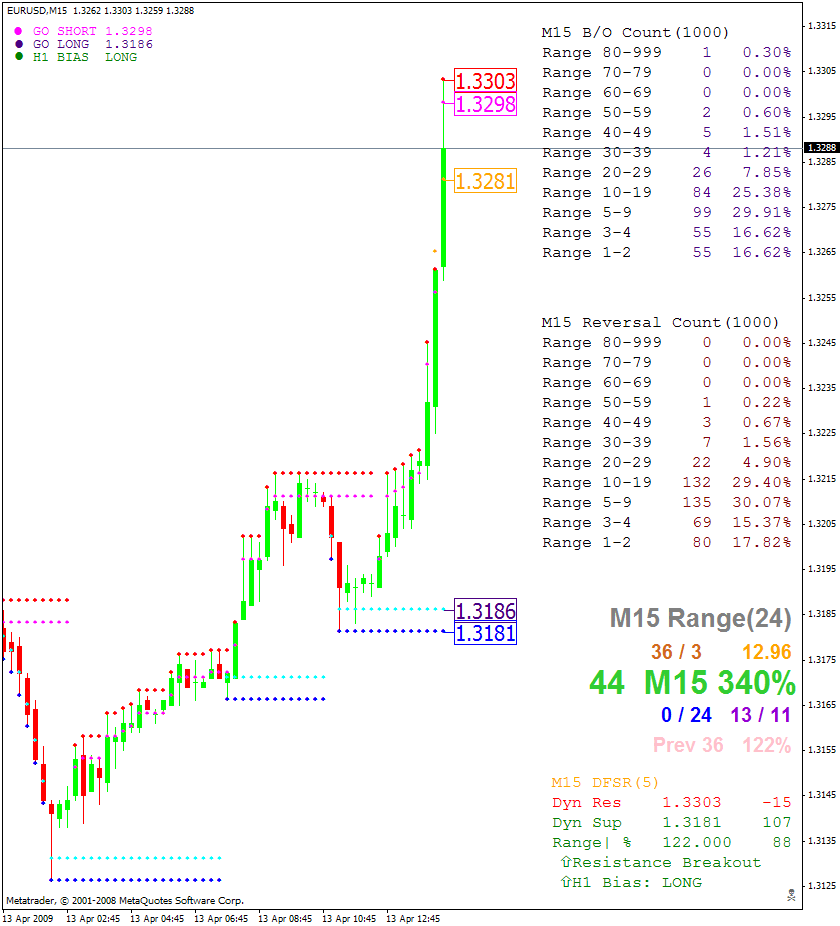Image resolution: width=840 pixels, height=926 pixels.
Task: Click the H1 BIAS LONG text
Action: [x=85, y=57]
